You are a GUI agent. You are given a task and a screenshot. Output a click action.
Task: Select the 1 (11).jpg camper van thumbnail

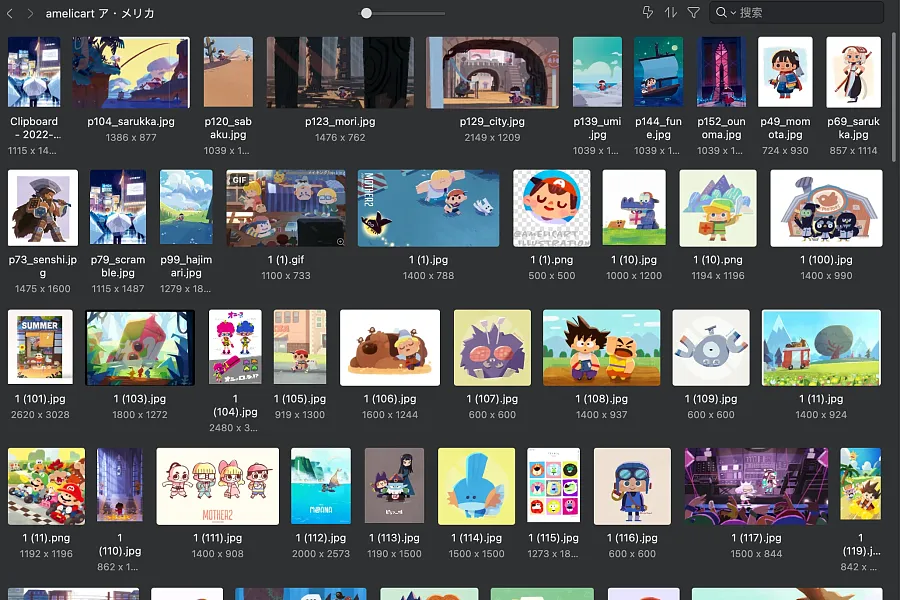(x=821, y=347)
